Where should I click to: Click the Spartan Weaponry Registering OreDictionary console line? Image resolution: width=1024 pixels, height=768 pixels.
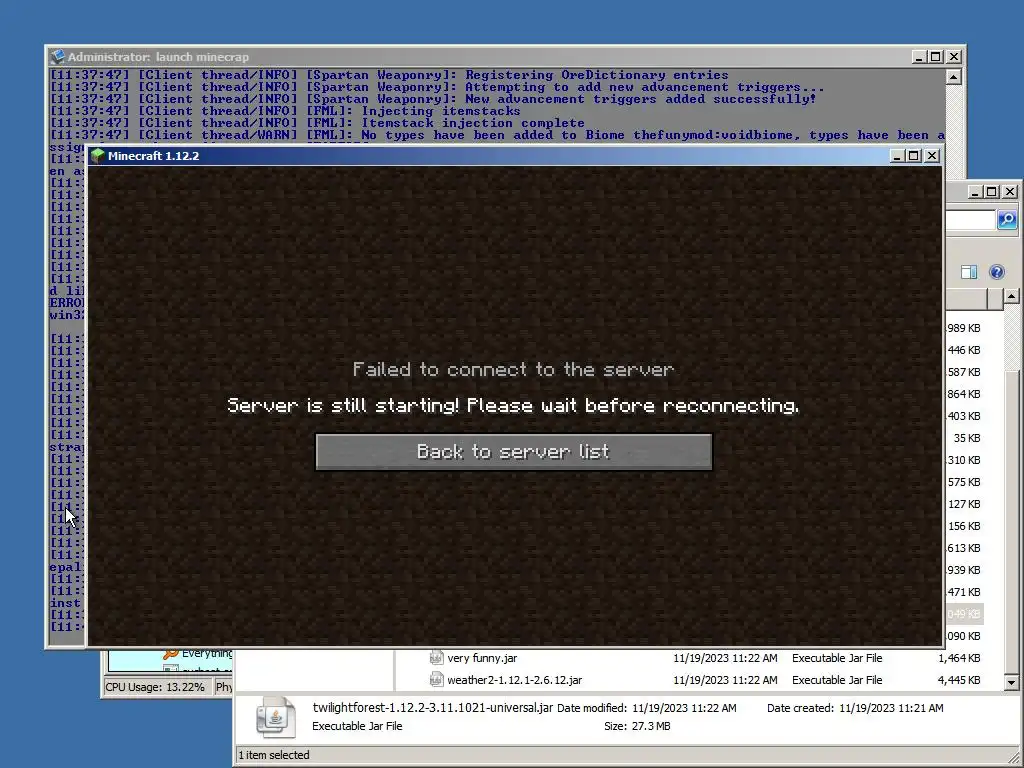[x=389, y=75]
